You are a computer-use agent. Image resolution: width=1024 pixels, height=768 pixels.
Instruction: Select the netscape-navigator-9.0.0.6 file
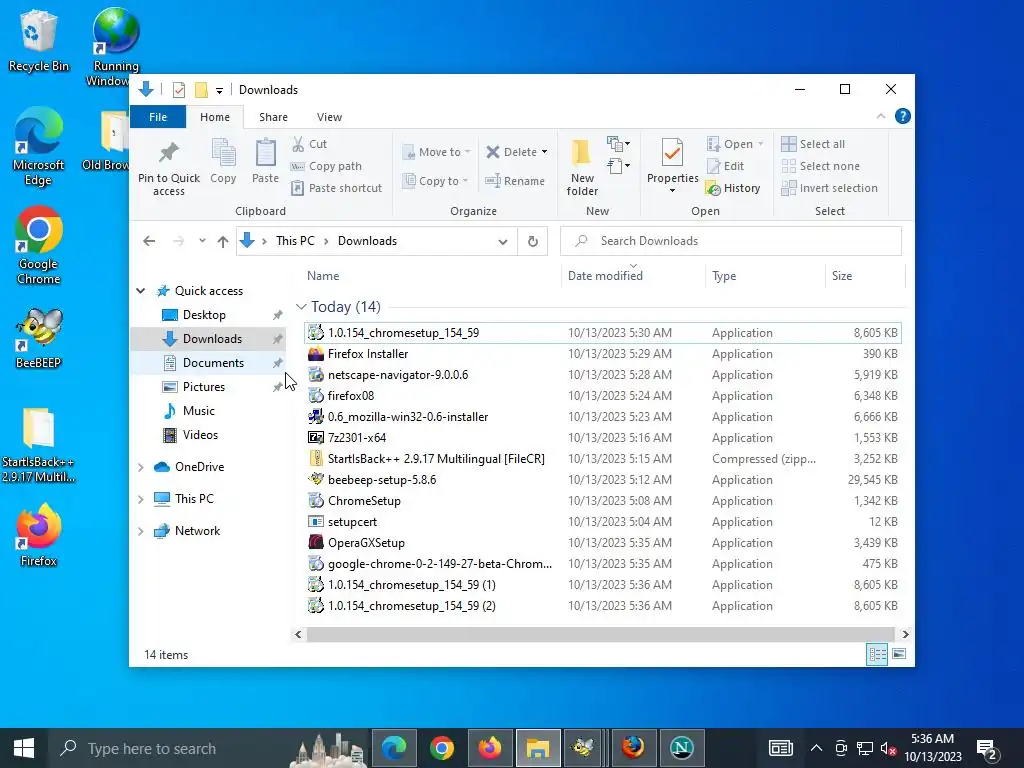tap(602, 375)
